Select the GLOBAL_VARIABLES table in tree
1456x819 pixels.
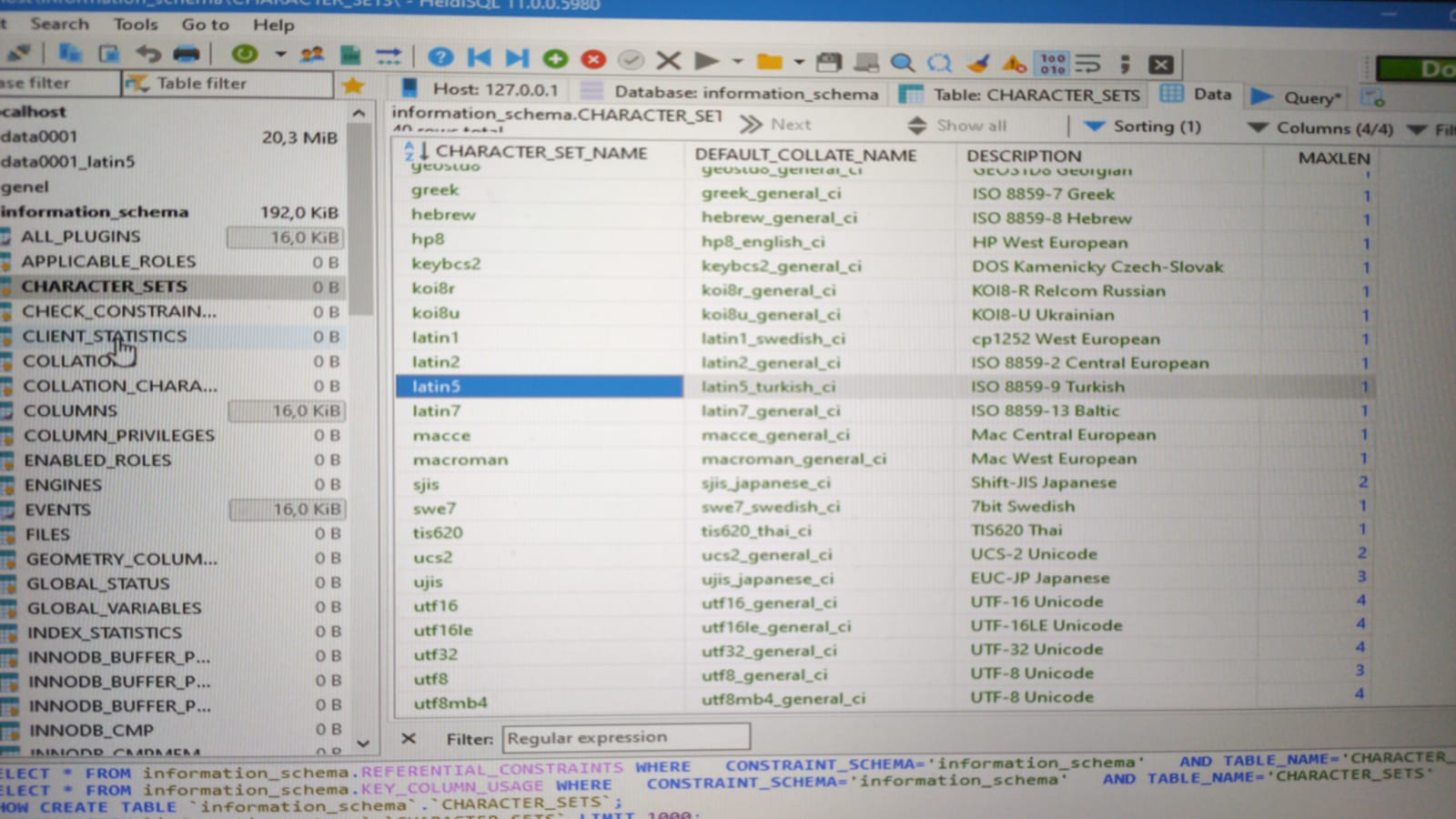point(114,608)
